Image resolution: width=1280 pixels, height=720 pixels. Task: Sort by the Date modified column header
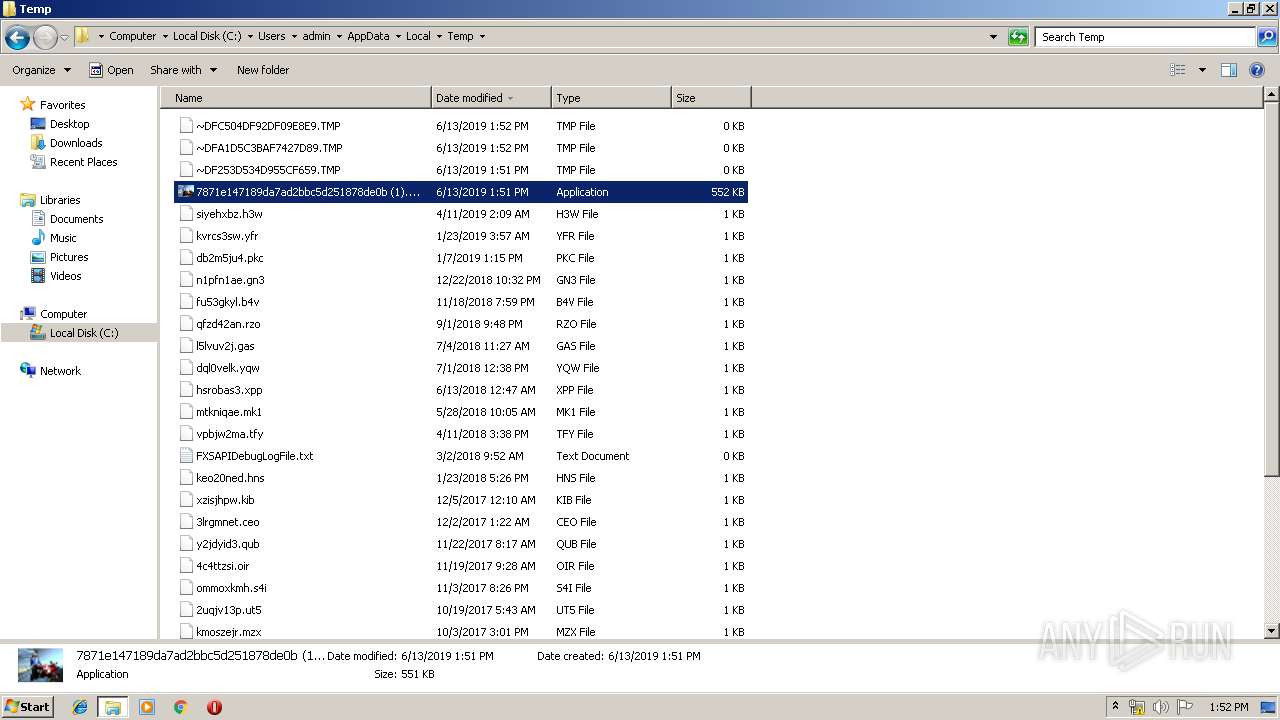[x=491, y=98]
